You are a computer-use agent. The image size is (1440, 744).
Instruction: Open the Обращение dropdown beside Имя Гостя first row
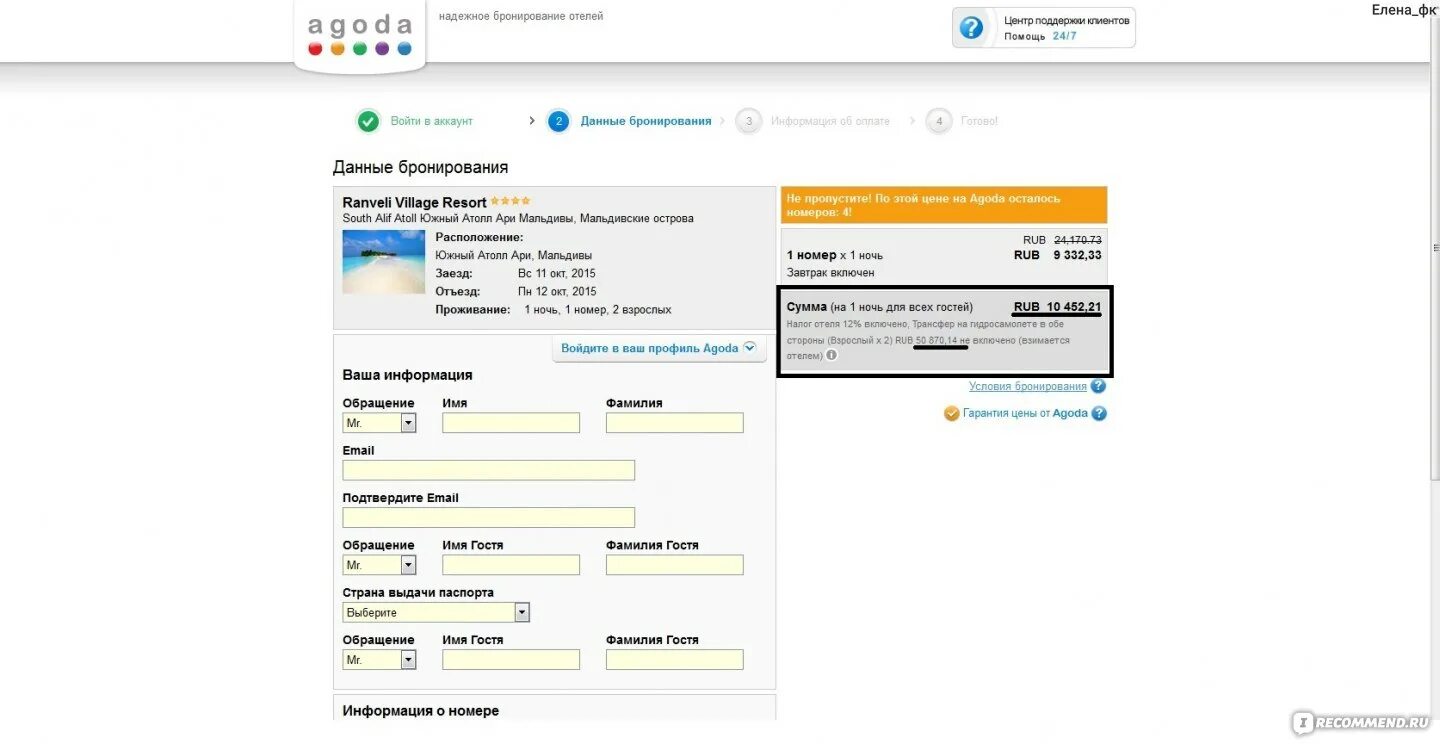[379, 565]
